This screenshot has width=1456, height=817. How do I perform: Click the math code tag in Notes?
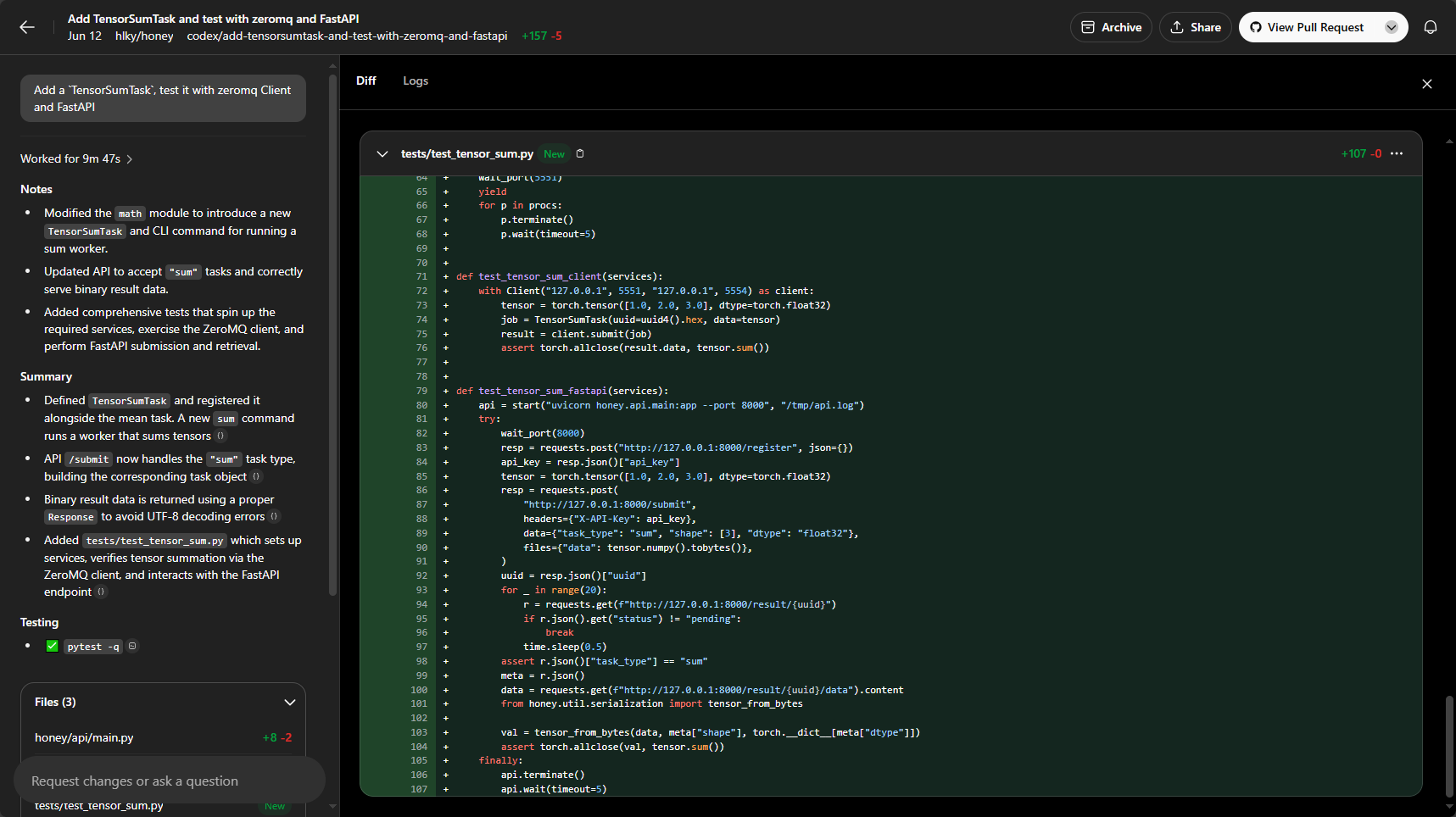130,214
